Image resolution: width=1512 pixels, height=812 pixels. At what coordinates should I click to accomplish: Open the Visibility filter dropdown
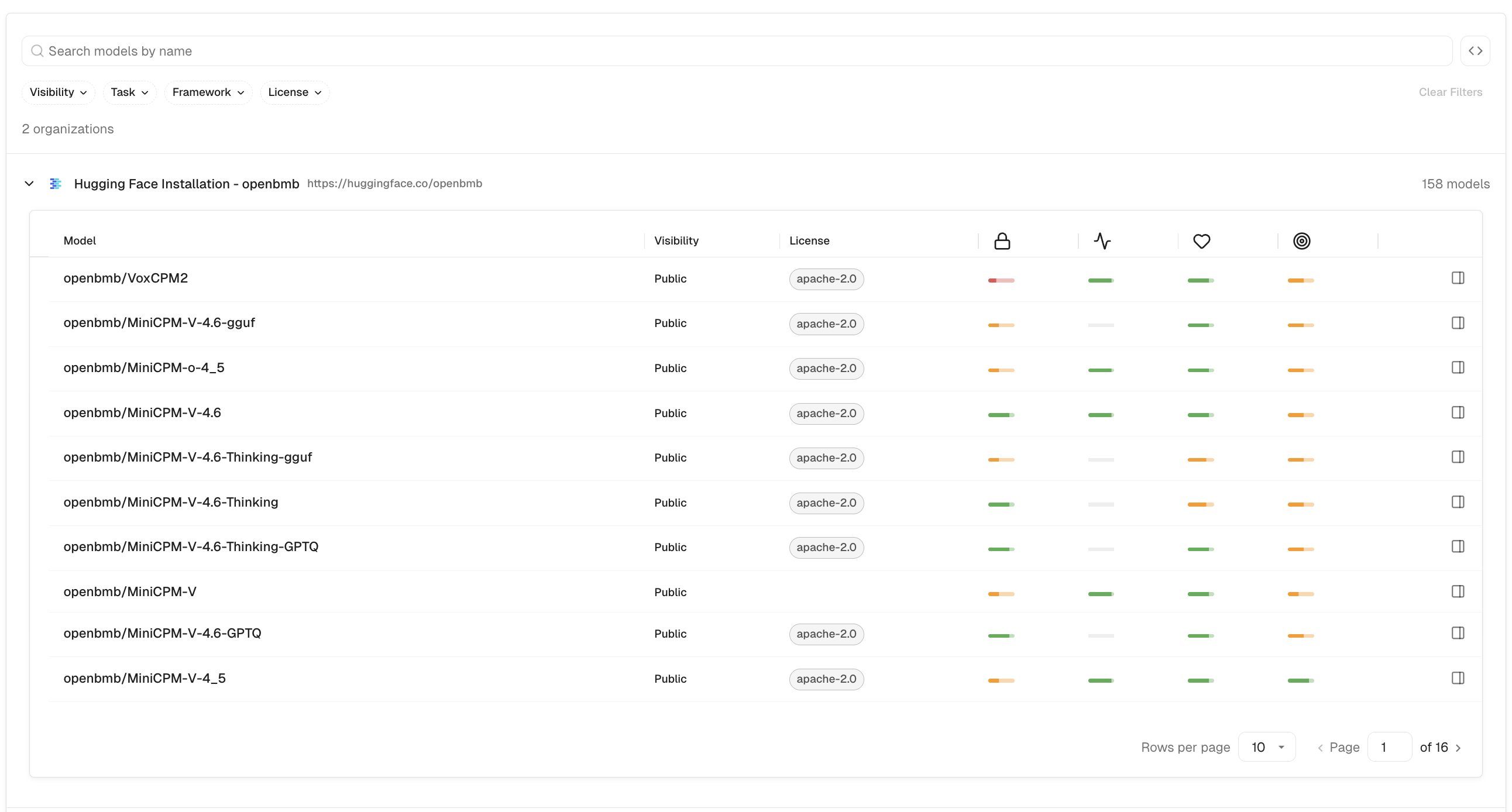coord(58,92)
